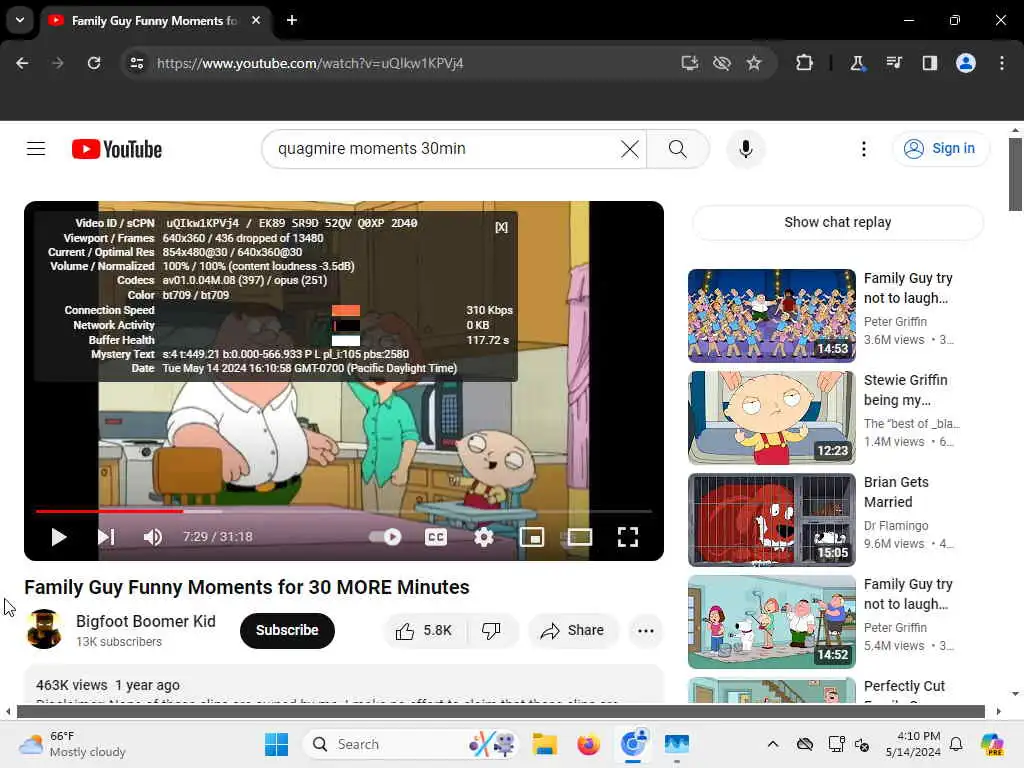The image size is (1024, 768).
Task: Search with your voice microphone
Action: (746, 149)
